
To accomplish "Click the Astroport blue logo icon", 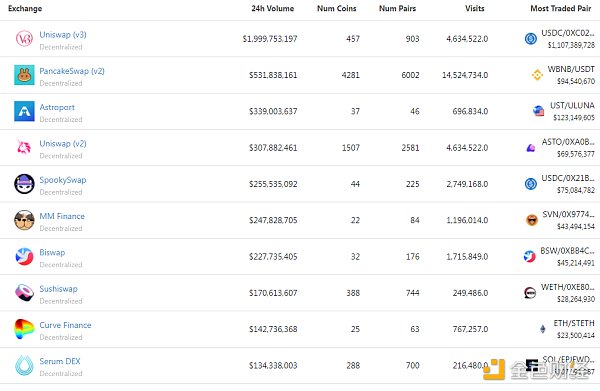I will [x=24, y=111].
